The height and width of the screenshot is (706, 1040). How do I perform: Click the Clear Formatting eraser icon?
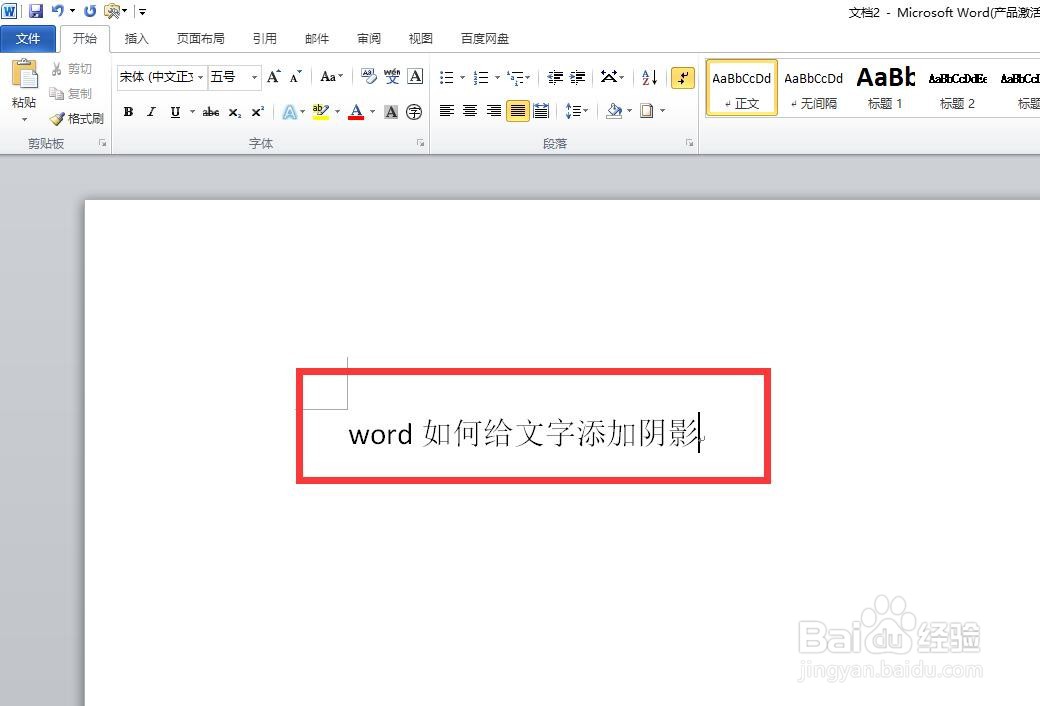(369, 77)
